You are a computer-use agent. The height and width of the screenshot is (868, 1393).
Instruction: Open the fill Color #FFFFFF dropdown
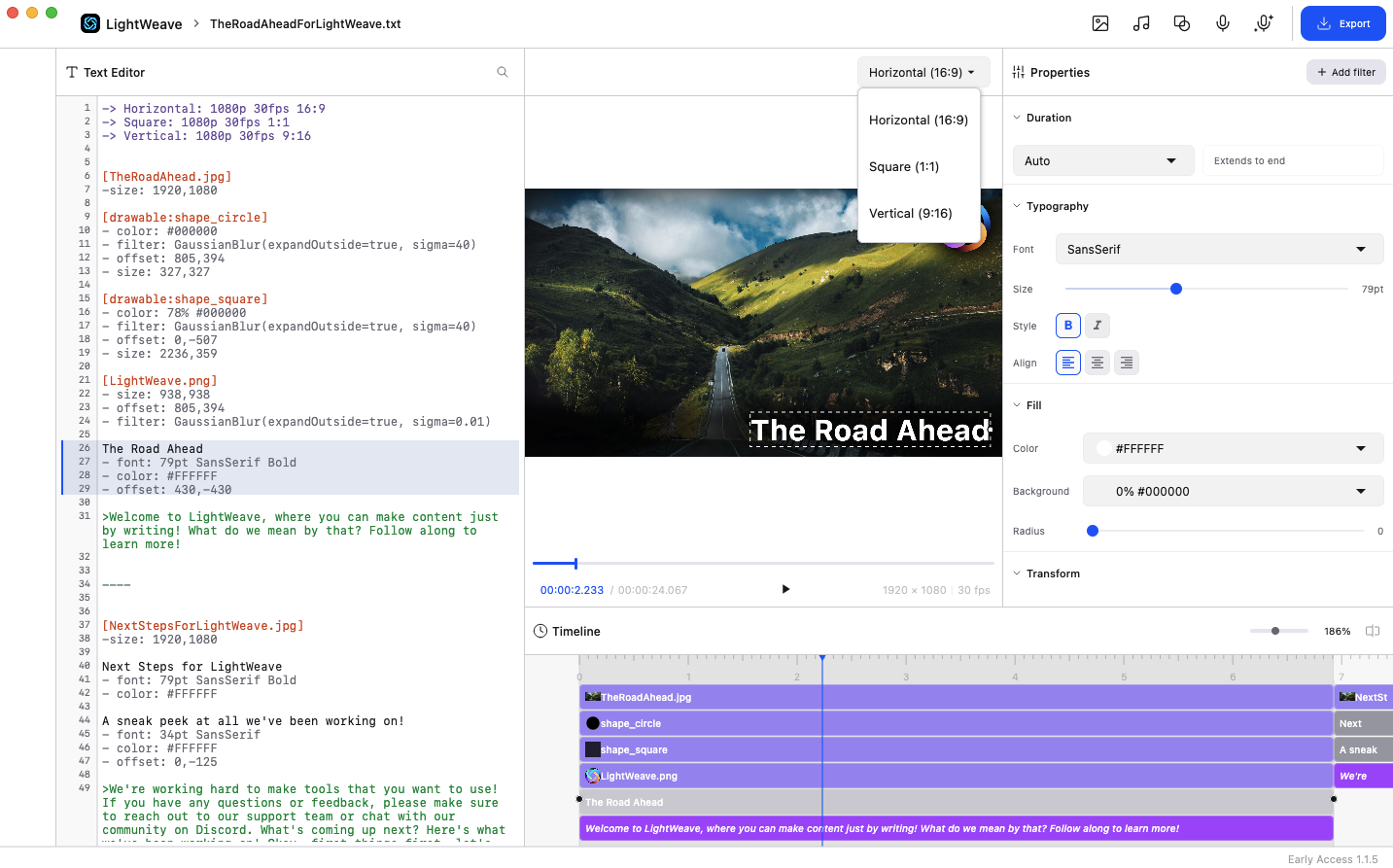click(x=1234, y=448)
